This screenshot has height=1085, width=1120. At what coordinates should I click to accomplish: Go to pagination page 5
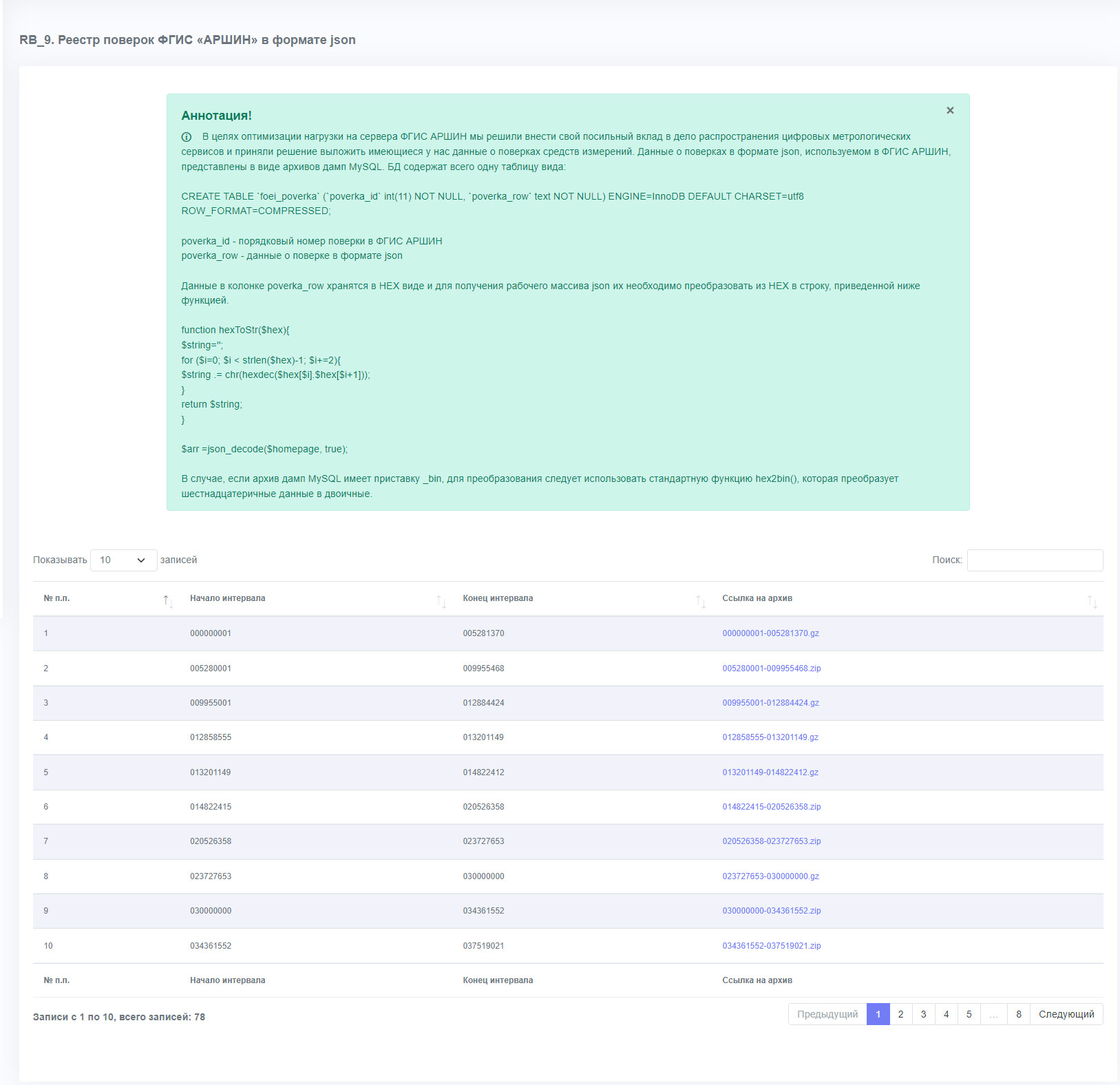click(x=969, y=1014)
